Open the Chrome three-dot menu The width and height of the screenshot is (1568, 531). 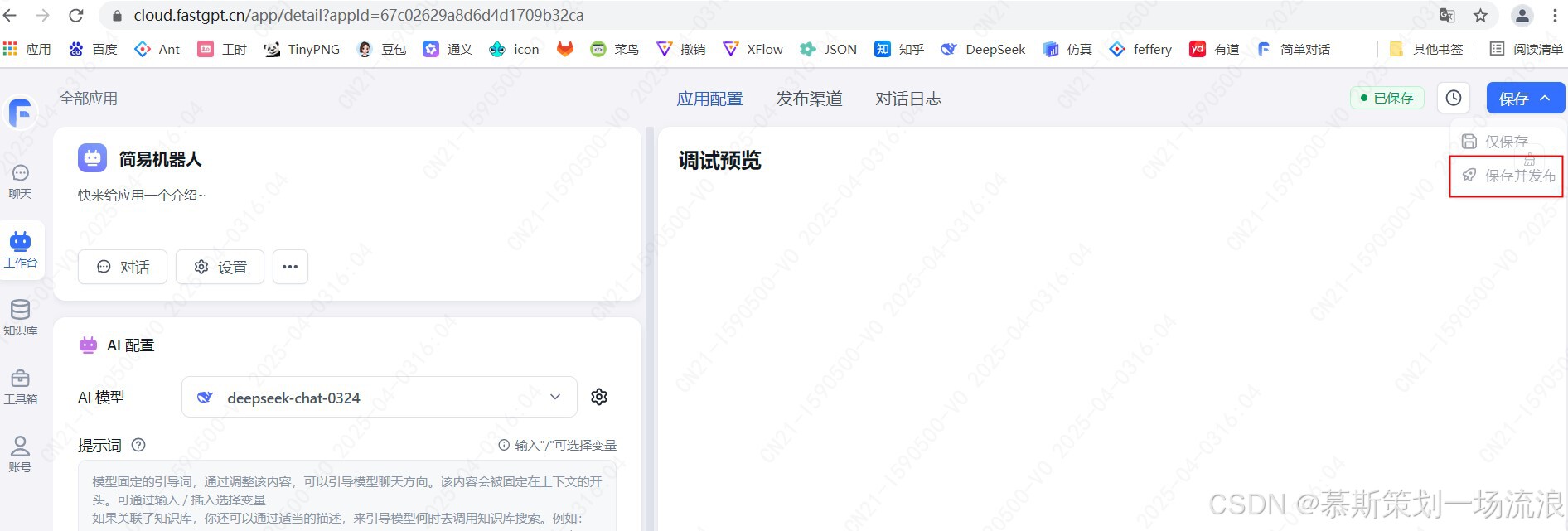point(1555,15)
